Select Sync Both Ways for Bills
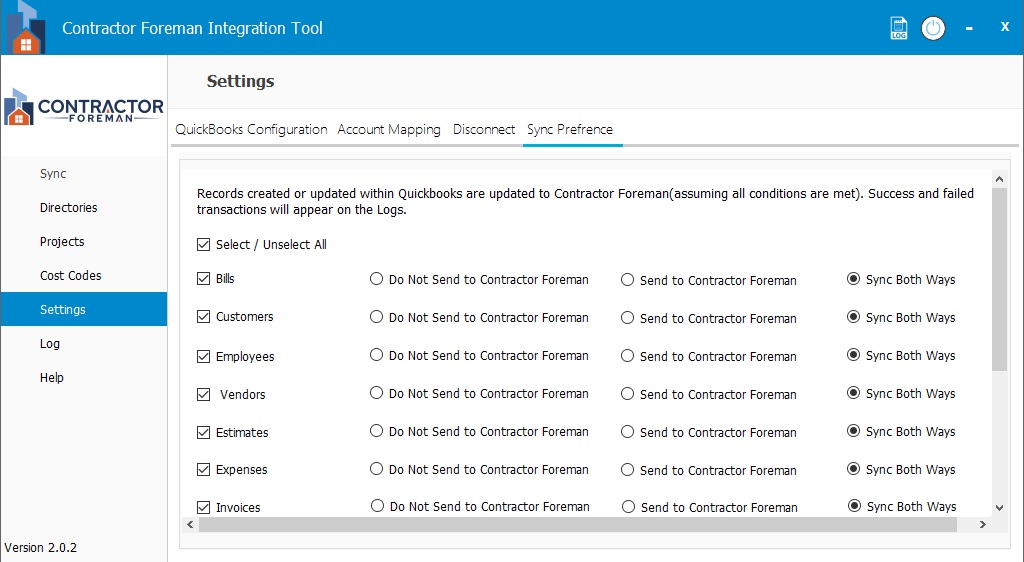1024x562 pixels. (853, 279)
